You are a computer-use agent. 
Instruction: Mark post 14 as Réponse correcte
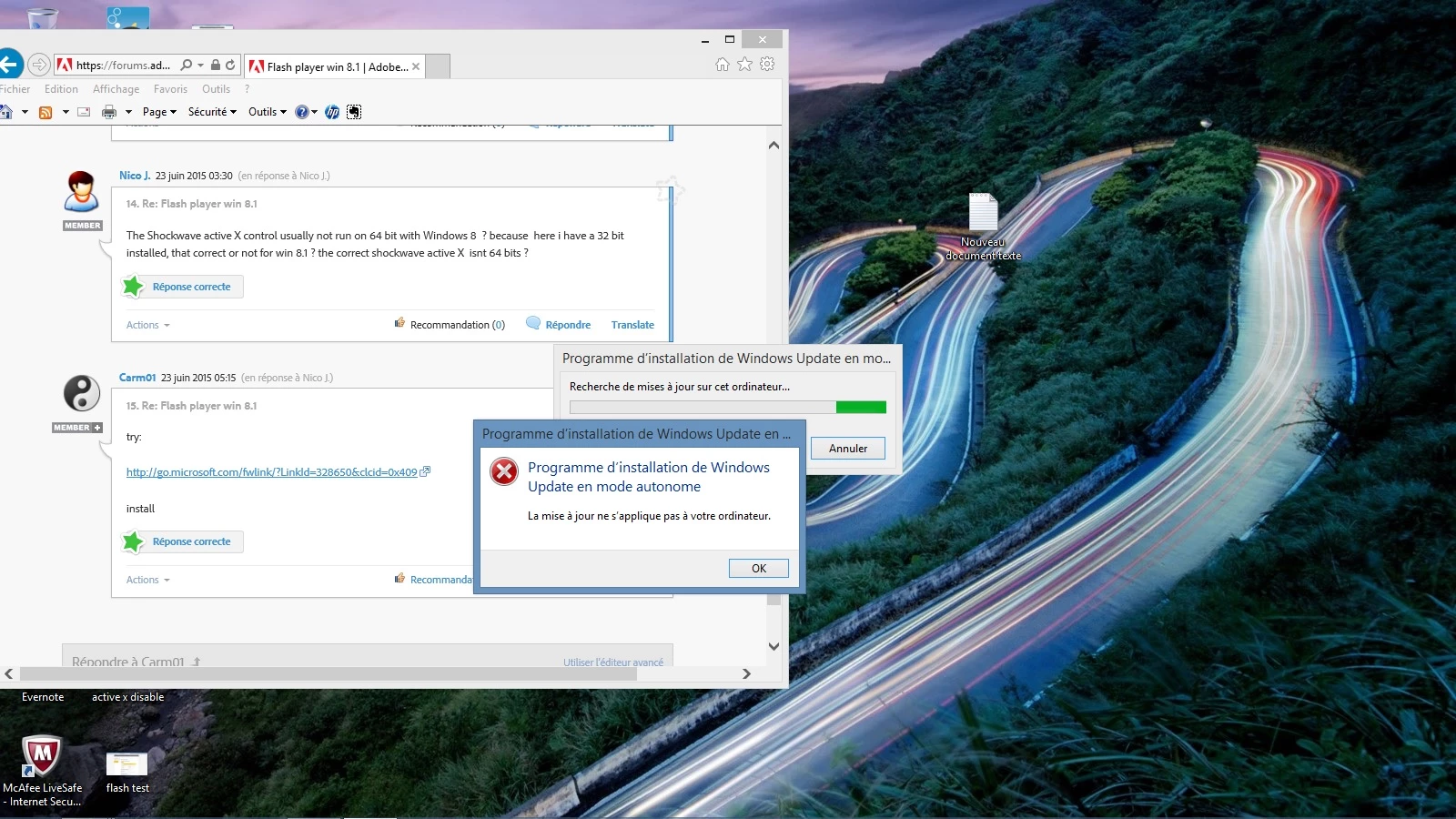tap(182, 287)
